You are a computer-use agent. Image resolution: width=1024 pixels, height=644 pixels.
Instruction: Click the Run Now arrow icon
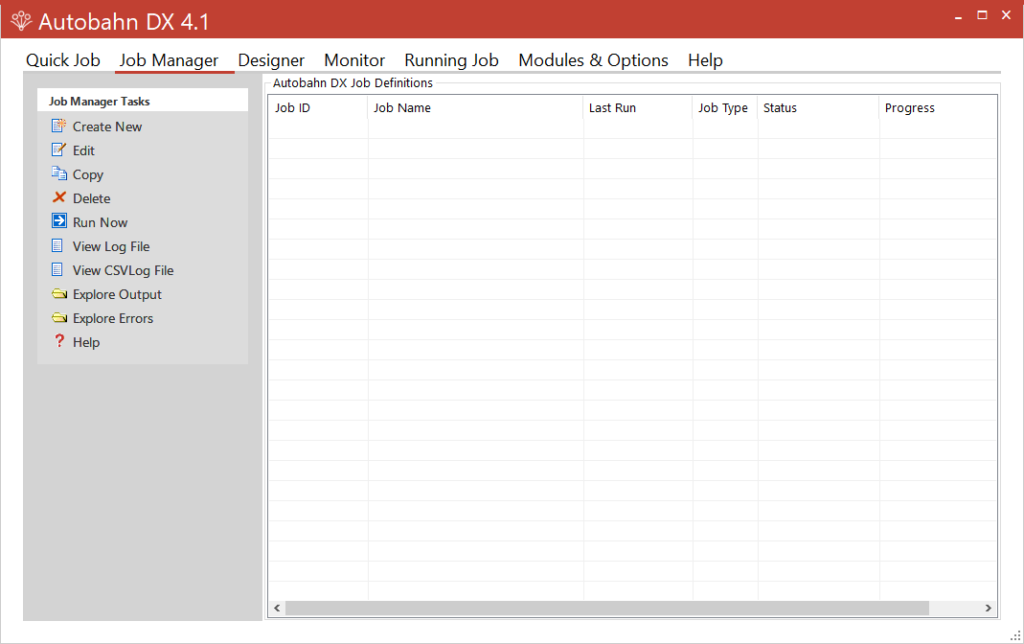pyautogui.click(x=59, y=222)
